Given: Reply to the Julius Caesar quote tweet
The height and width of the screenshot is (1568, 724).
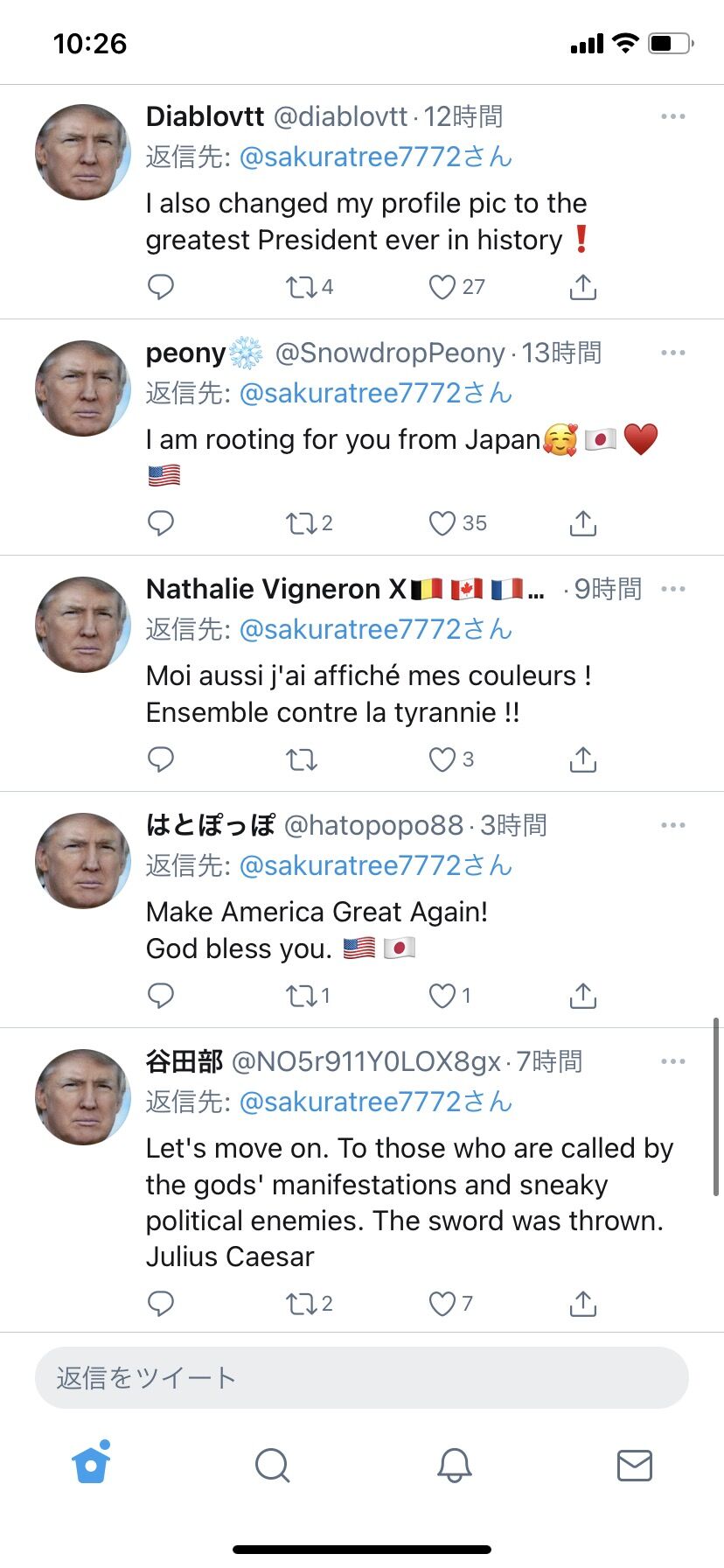Looking at the screenshot, I should pos(161,1304).
